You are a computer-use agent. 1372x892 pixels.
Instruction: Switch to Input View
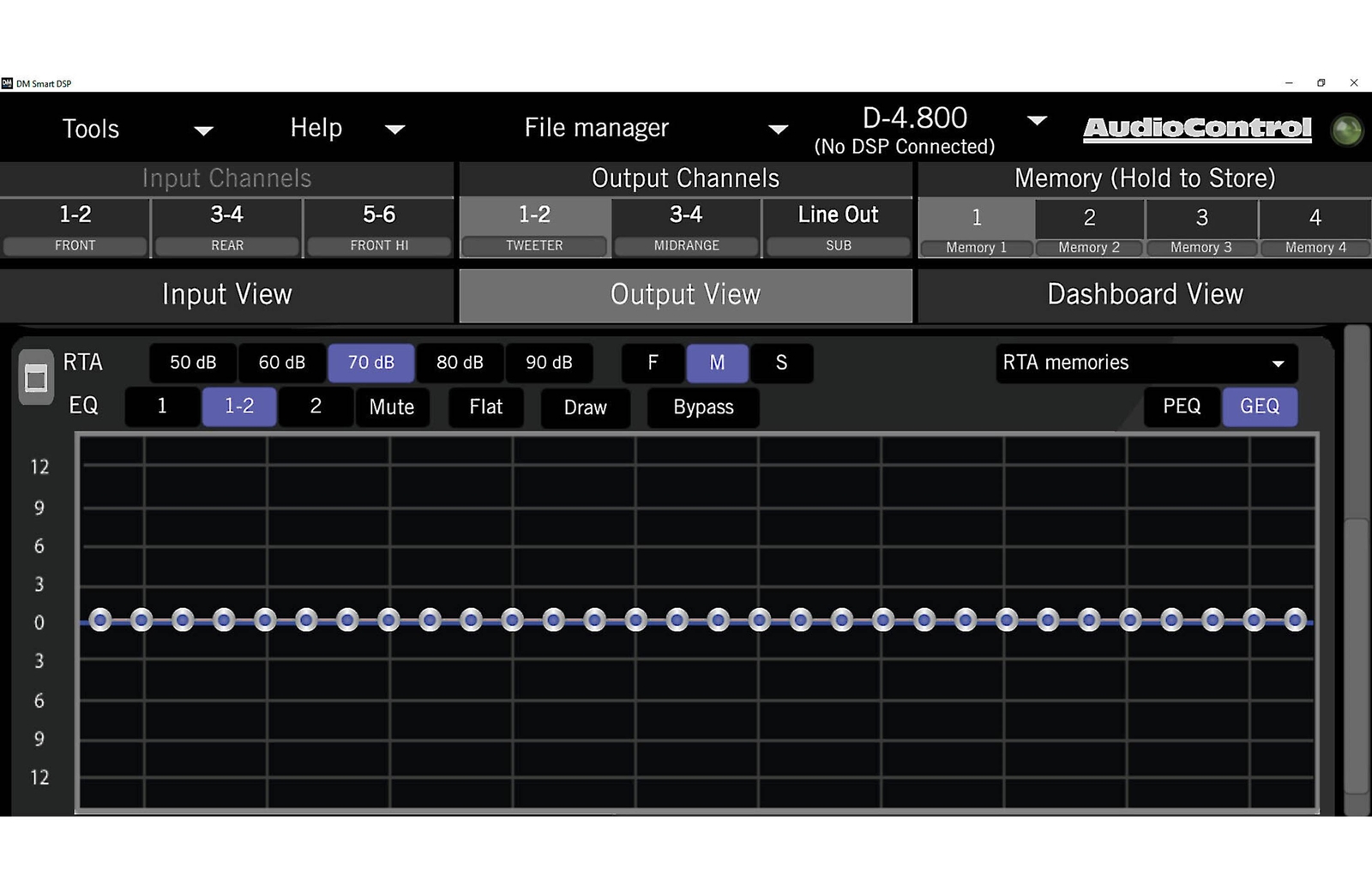tap(226, 295)
